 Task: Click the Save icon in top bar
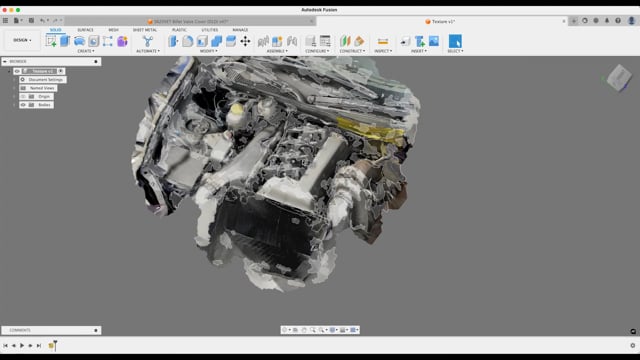pos(31,20)
